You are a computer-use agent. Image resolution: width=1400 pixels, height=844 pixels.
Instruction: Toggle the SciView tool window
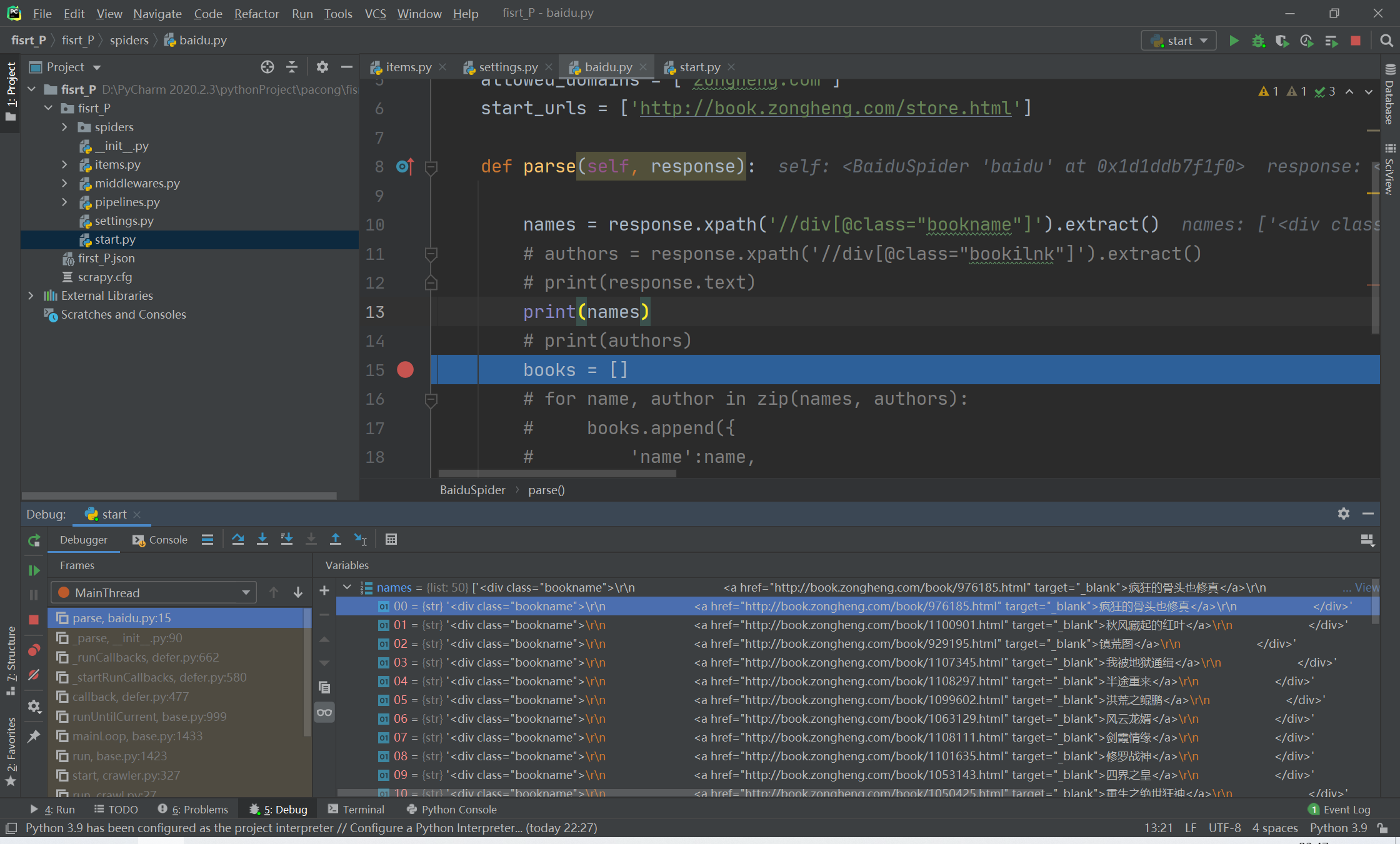coord(1389,169)
